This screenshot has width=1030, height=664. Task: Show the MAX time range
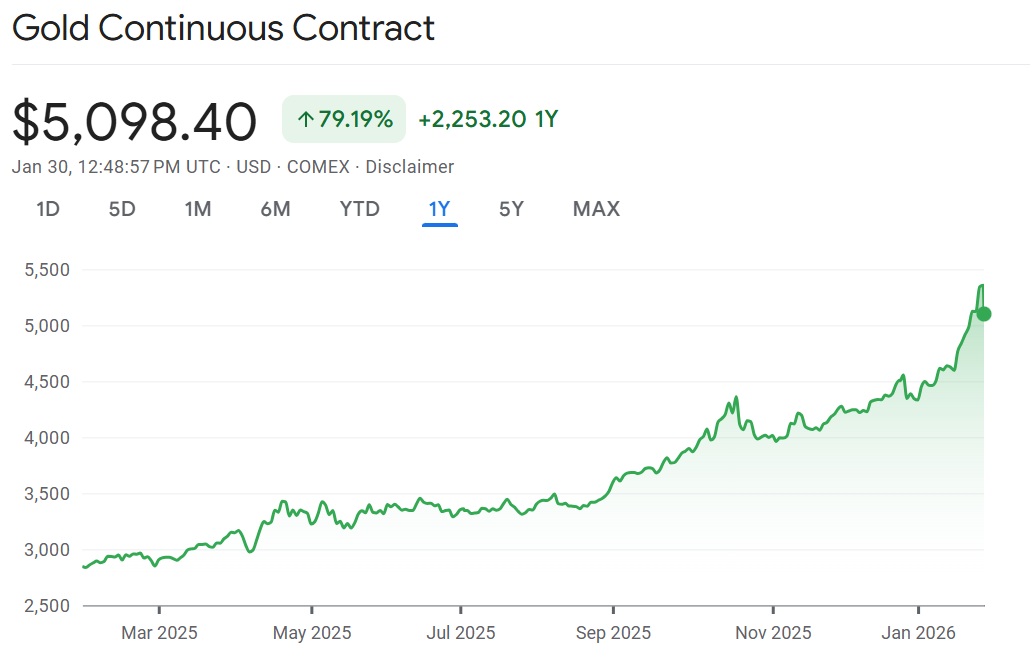[596, 209]
